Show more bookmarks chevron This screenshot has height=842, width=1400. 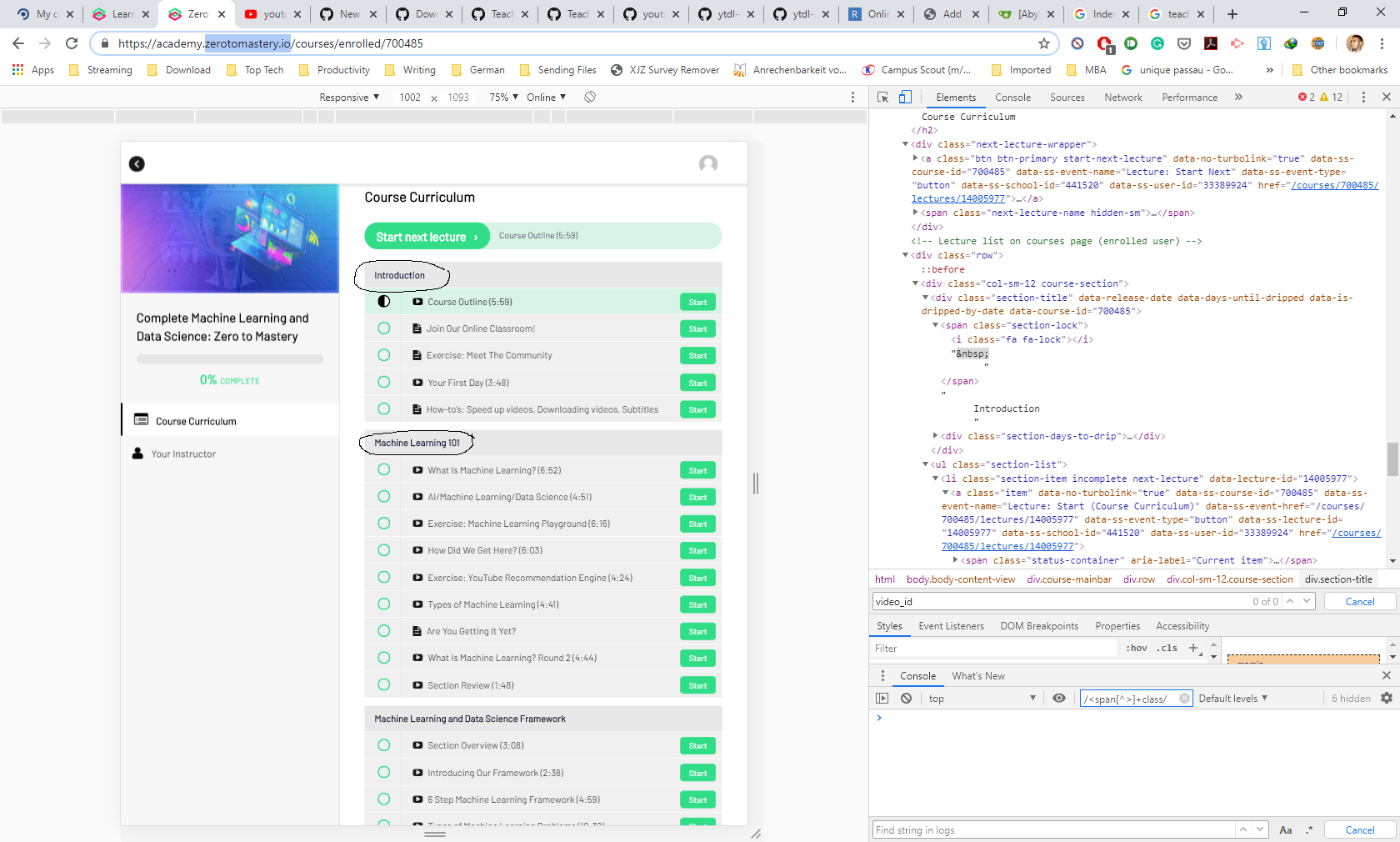coord(1269,70)
